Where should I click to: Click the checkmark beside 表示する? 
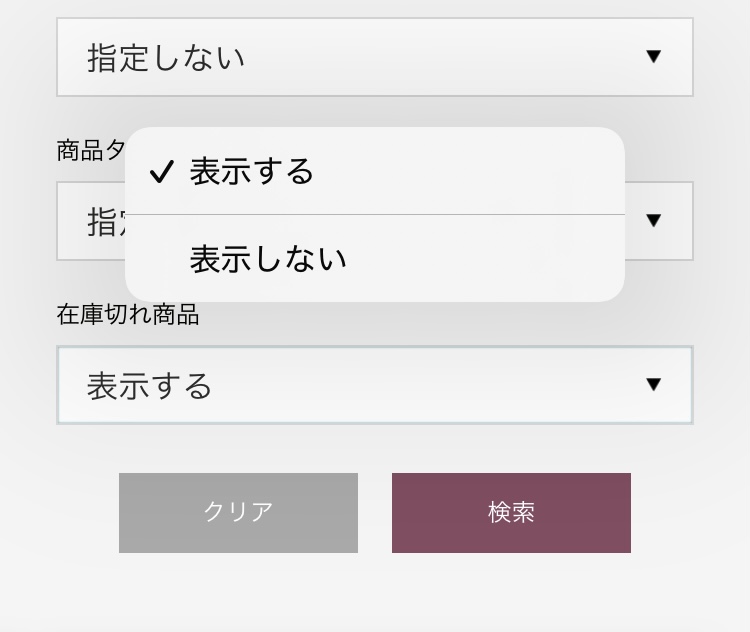(x=161, y=173)
